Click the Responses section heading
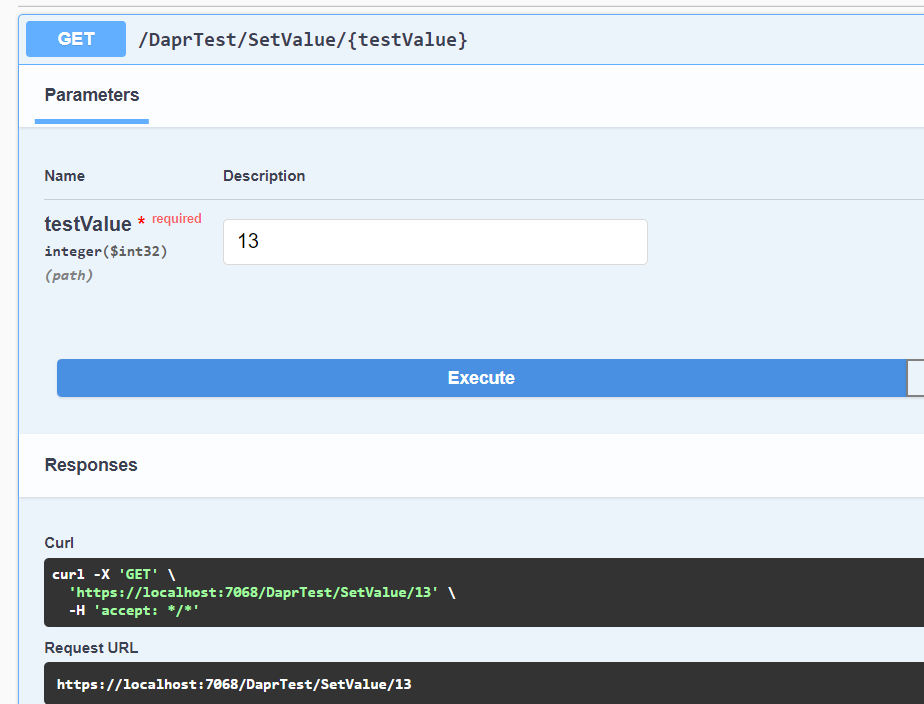 click(x=91, y=465)
